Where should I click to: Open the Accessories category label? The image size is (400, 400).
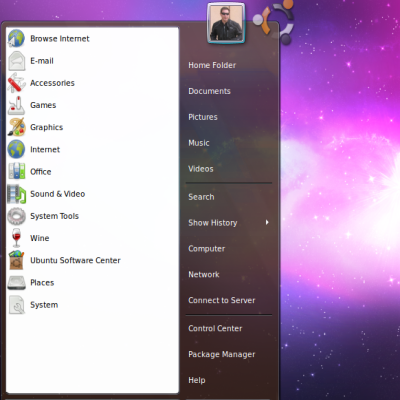click(52, 83)
